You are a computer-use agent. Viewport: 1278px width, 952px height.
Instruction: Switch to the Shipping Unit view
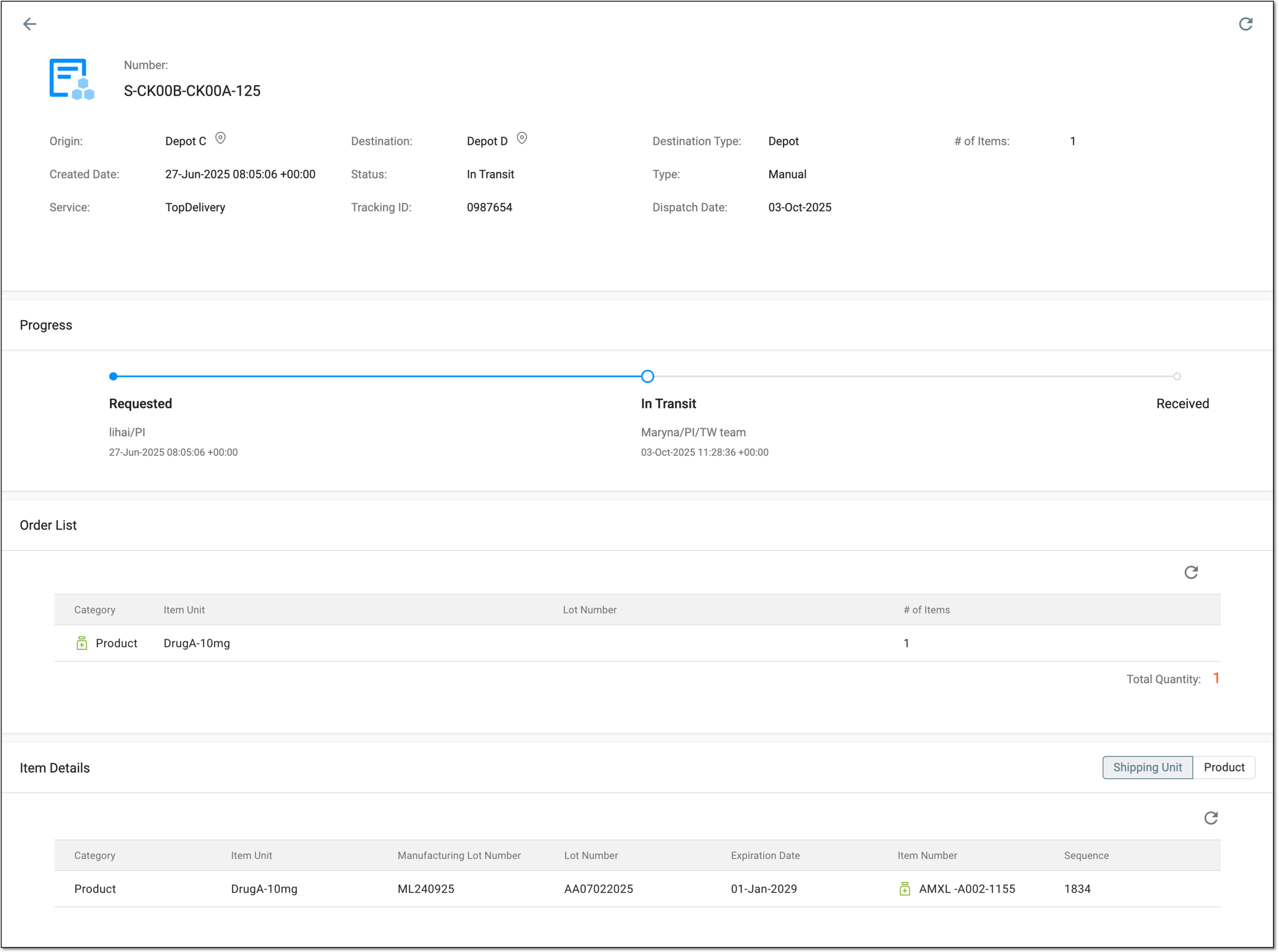click(x=1147, y=767)
